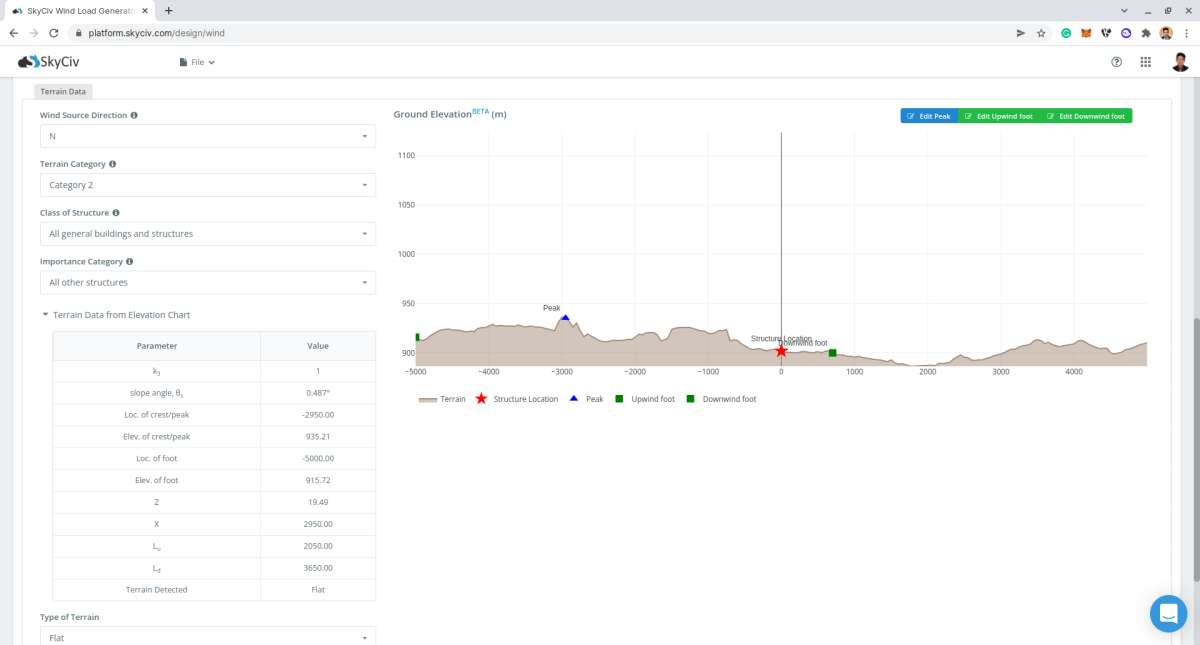Viewport: 1200px width, 645px height.
Task: Click the Edit Peak button
Action: click(x=928, y=116)
